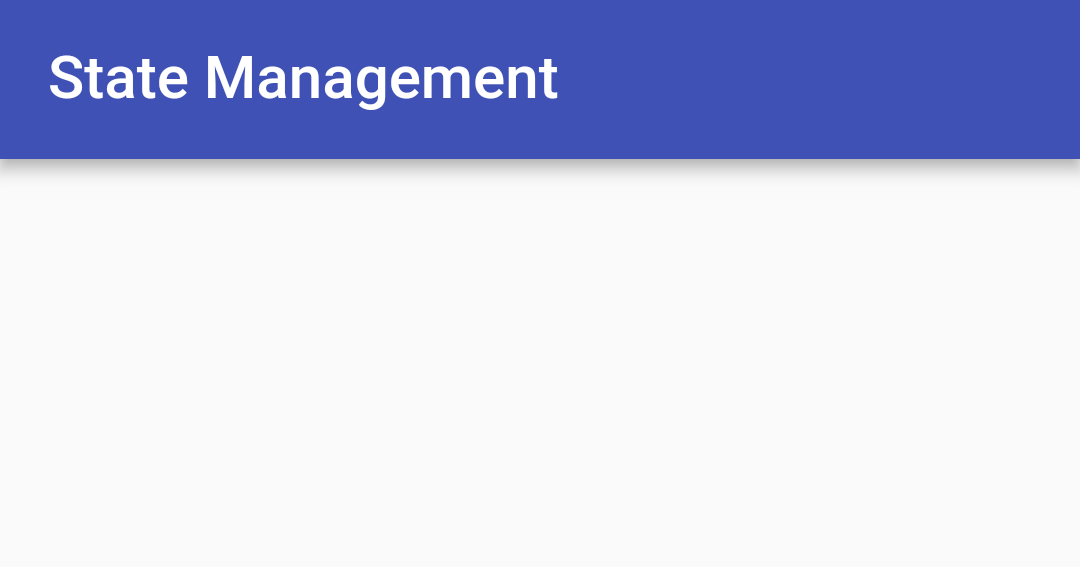Screen dimensions: 1080x567
Task: Click the shadow edge under the app bar
Action: [540, 164]
